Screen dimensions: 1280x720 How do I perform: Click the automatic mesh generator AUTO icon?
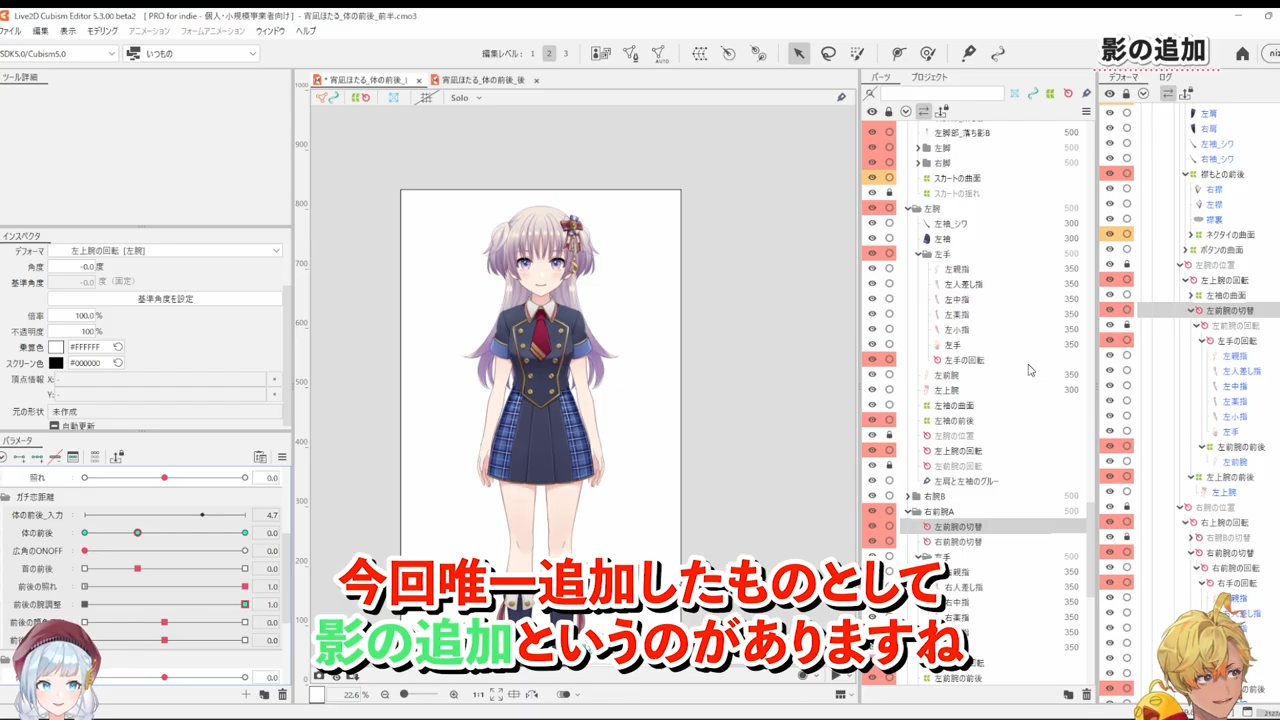pyautogui.click(x=659, y=54)
